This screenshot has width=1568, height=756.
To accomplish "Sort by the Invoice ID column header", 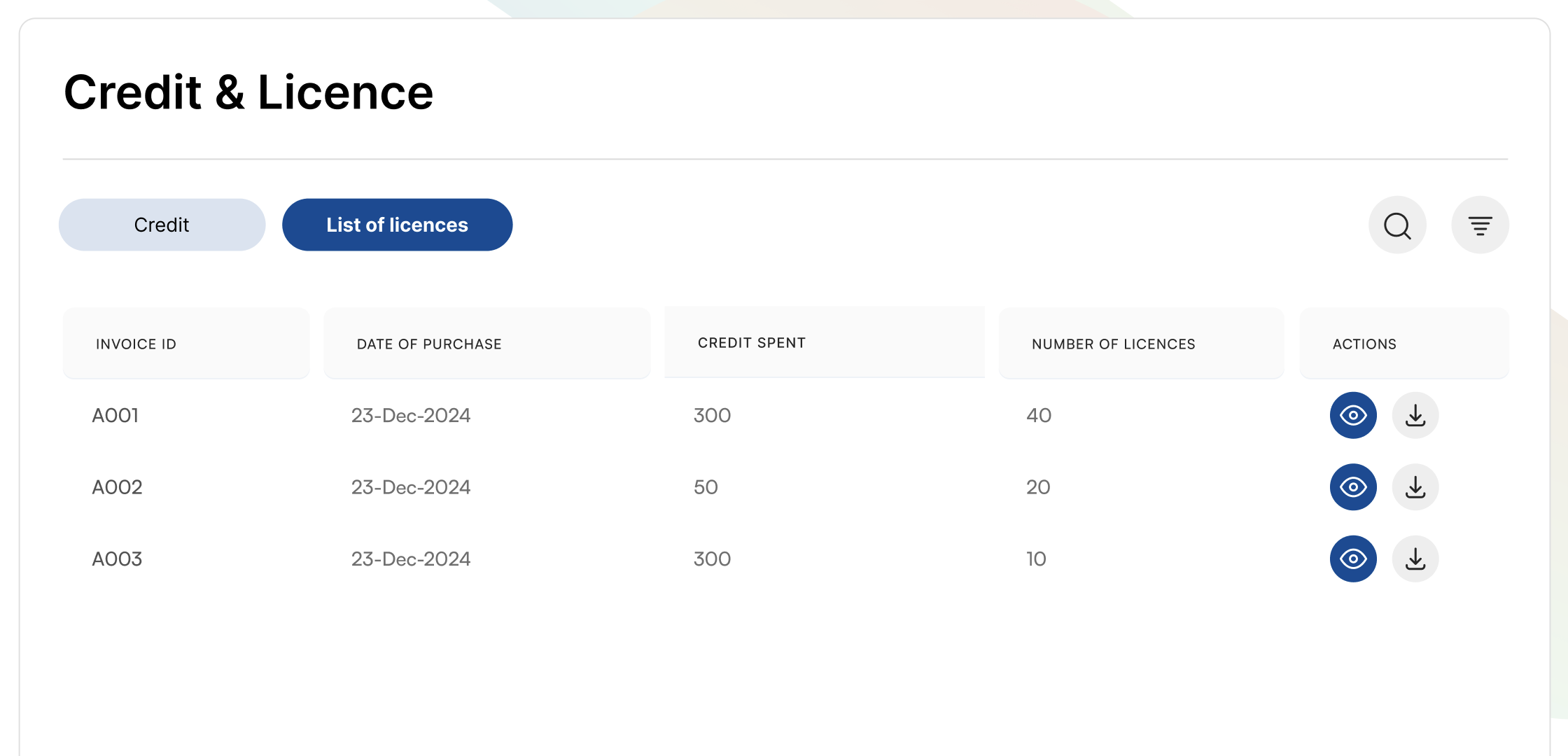I will [136, 344].
